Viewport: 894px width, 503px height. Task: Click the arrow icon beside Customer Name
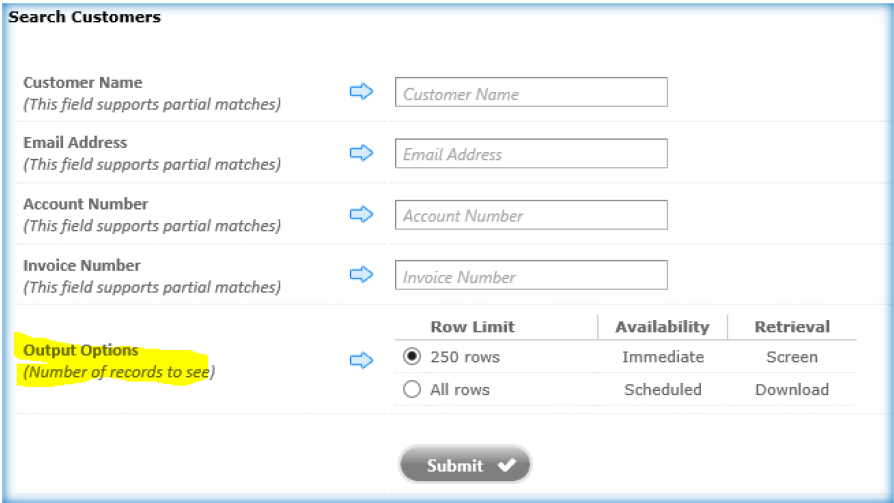pos(361,92)
